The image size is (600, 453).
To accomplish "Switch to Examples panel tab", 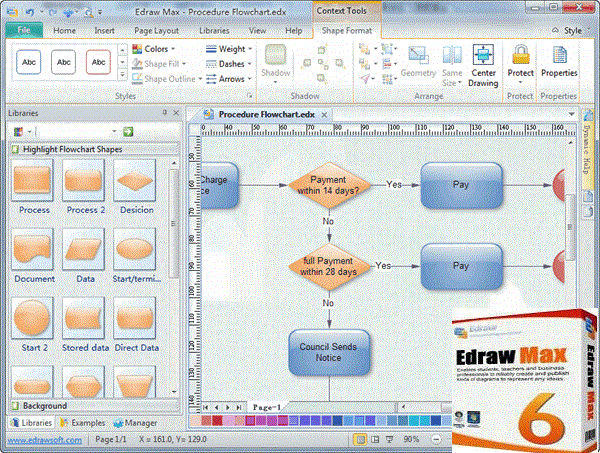I will point(83,423).
